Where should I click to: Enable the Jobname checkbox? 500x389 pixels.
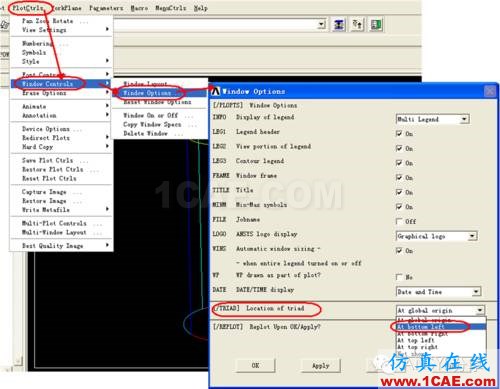click(x=399, y=221)
